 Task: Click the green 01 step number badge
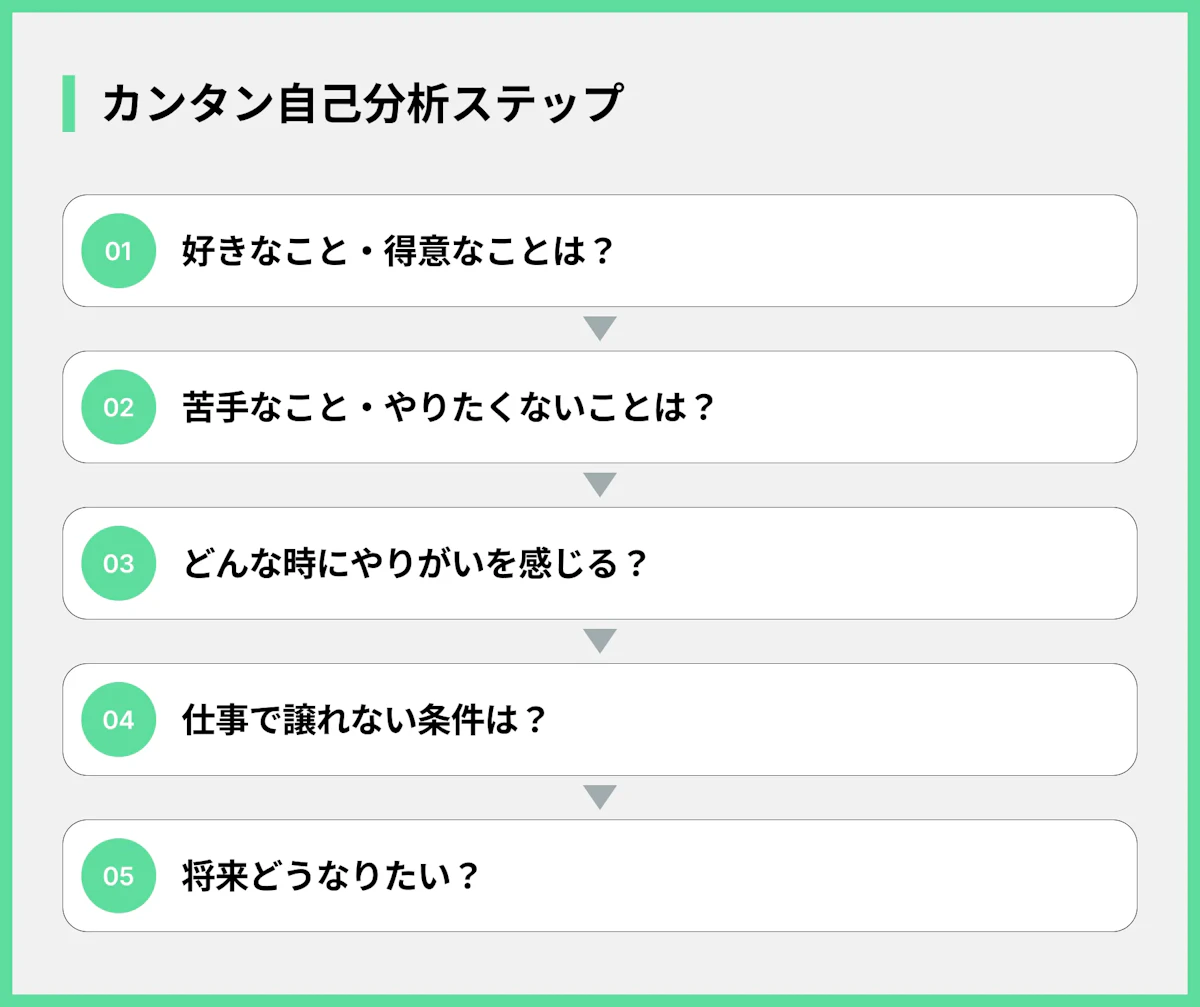click(x=118, y=251)
